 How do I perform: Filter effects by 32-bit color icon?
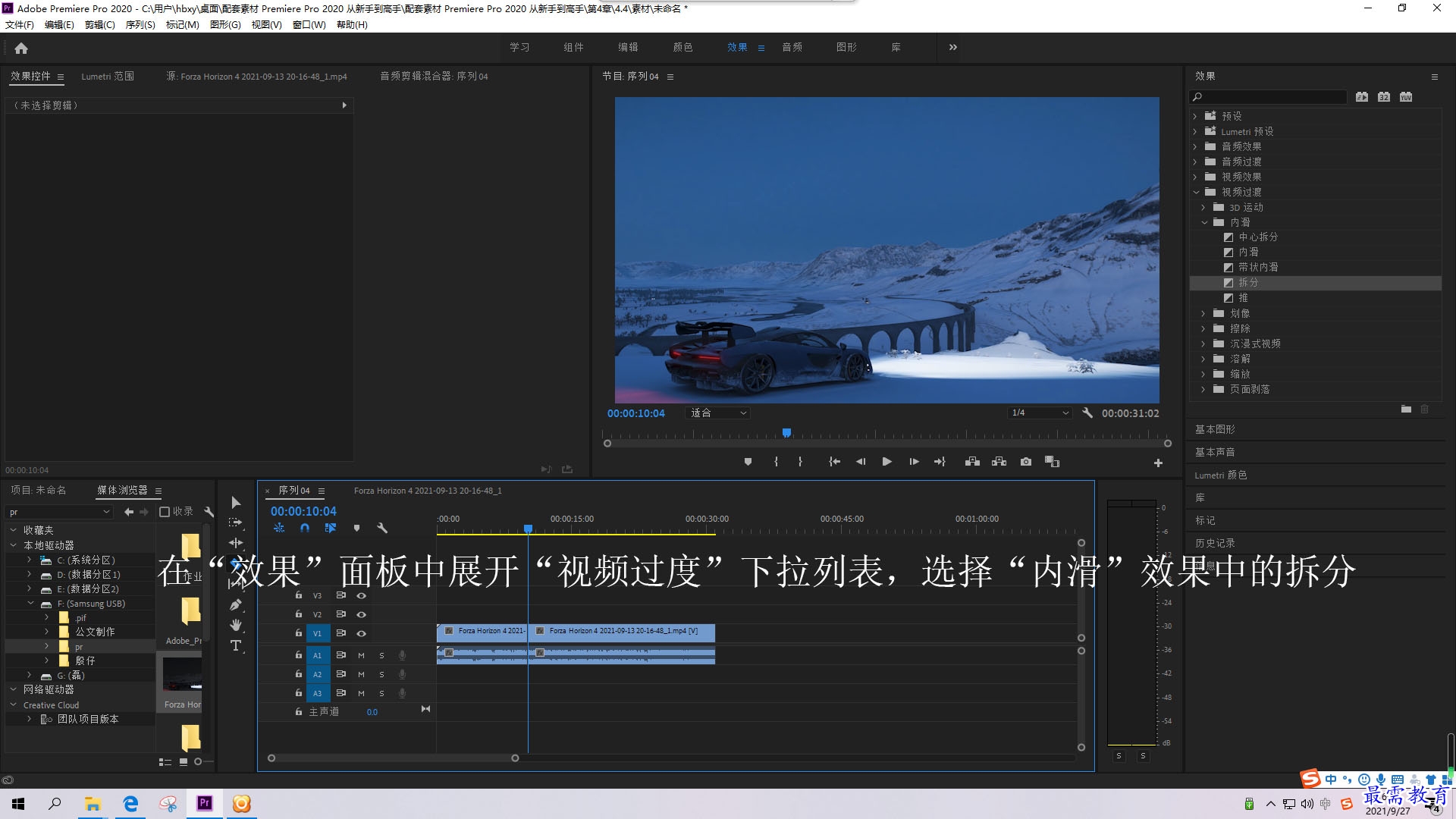(1384, 97)
